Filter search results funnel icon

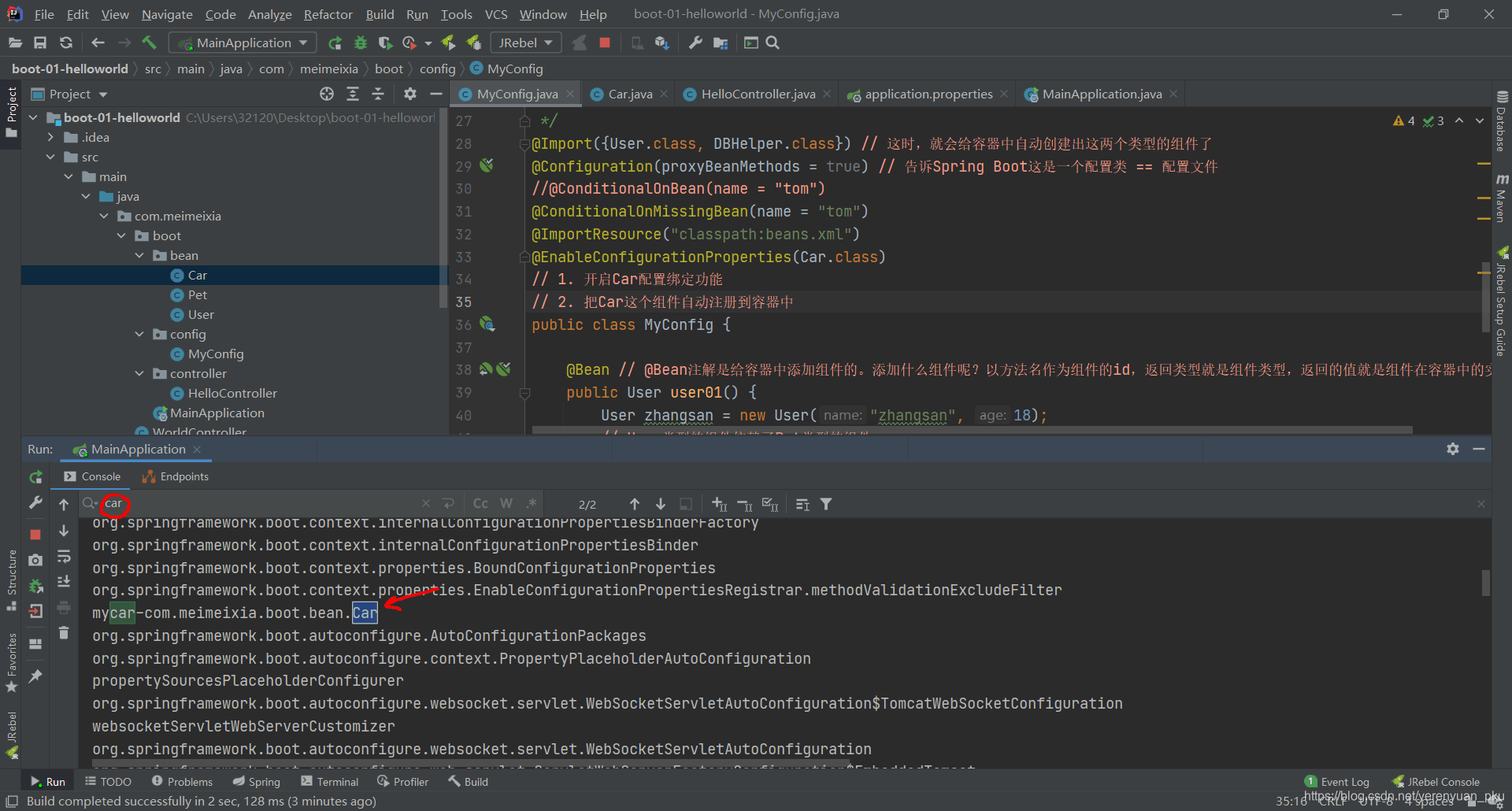point(826,504)
